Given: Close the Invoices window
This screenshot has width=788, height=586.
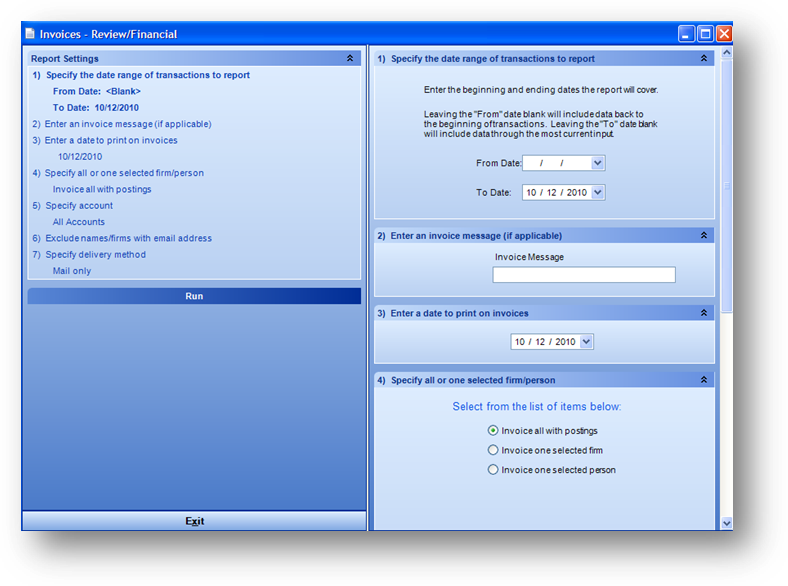Looking at the screenshot, I should [724, 34].
